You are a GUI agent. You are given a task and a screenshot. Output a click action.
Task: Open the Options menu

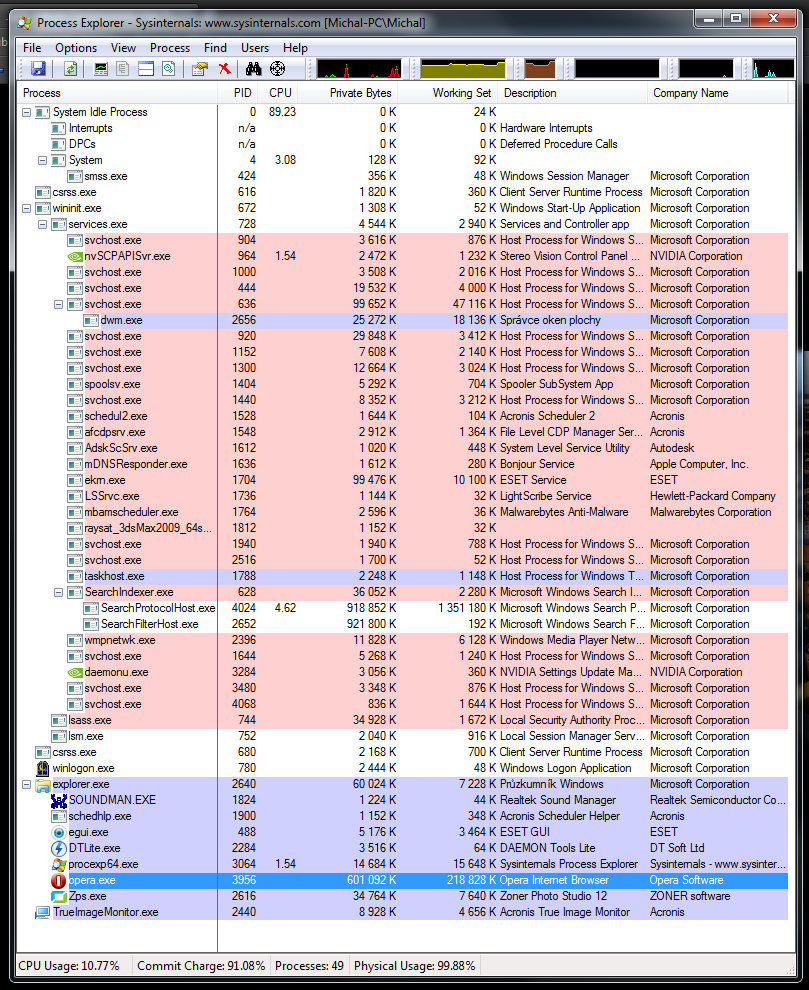pyautogui.click(x=76, y=48)
